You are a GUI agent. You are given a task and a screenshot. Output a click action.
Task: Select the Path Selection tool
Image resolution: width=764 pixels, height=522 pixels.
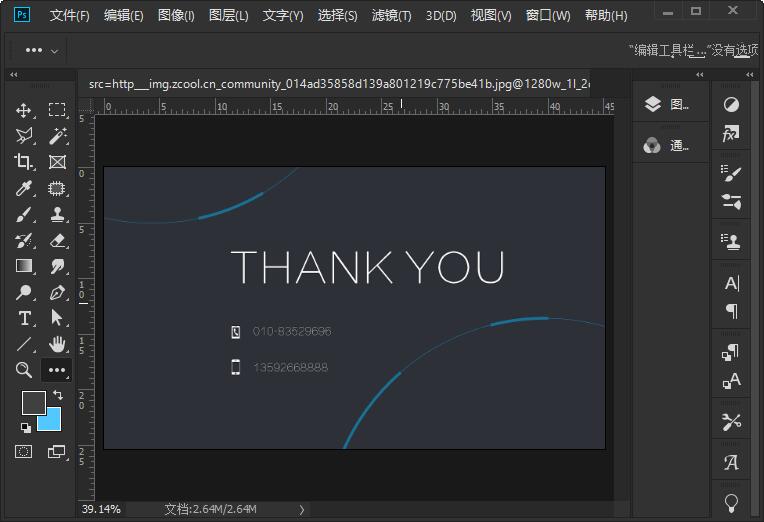57,318
